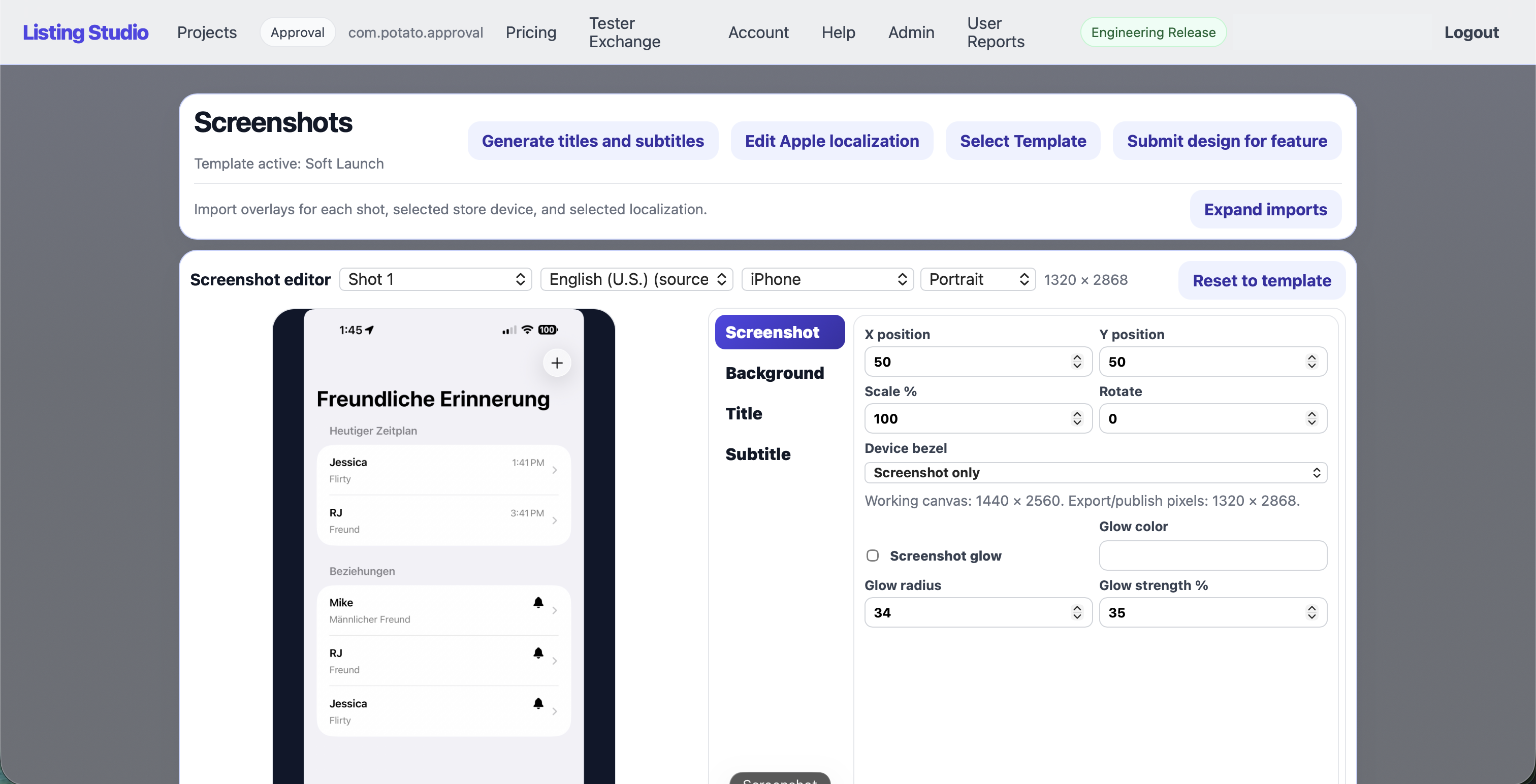The height and width of the screenshot is (784, 1536).
Task: Click Submit design for feature
Action: 1227,141
